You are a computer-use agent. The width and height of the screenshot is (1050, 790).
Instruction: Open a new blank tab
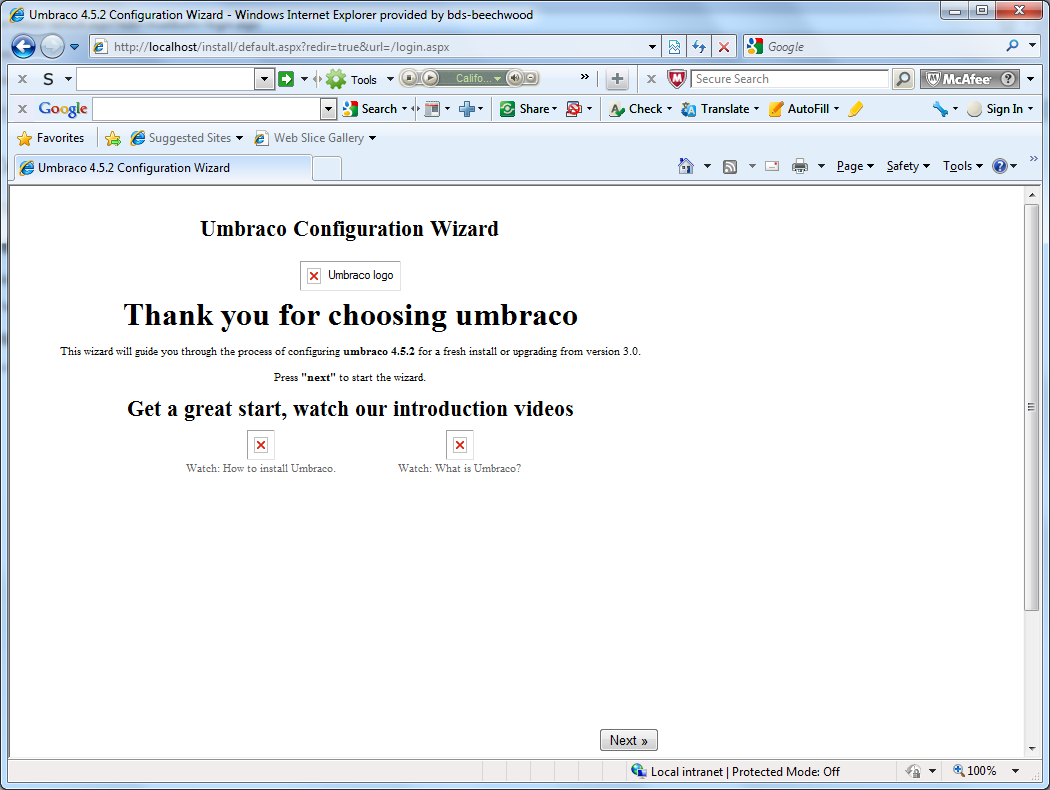[x=327, y=167]
